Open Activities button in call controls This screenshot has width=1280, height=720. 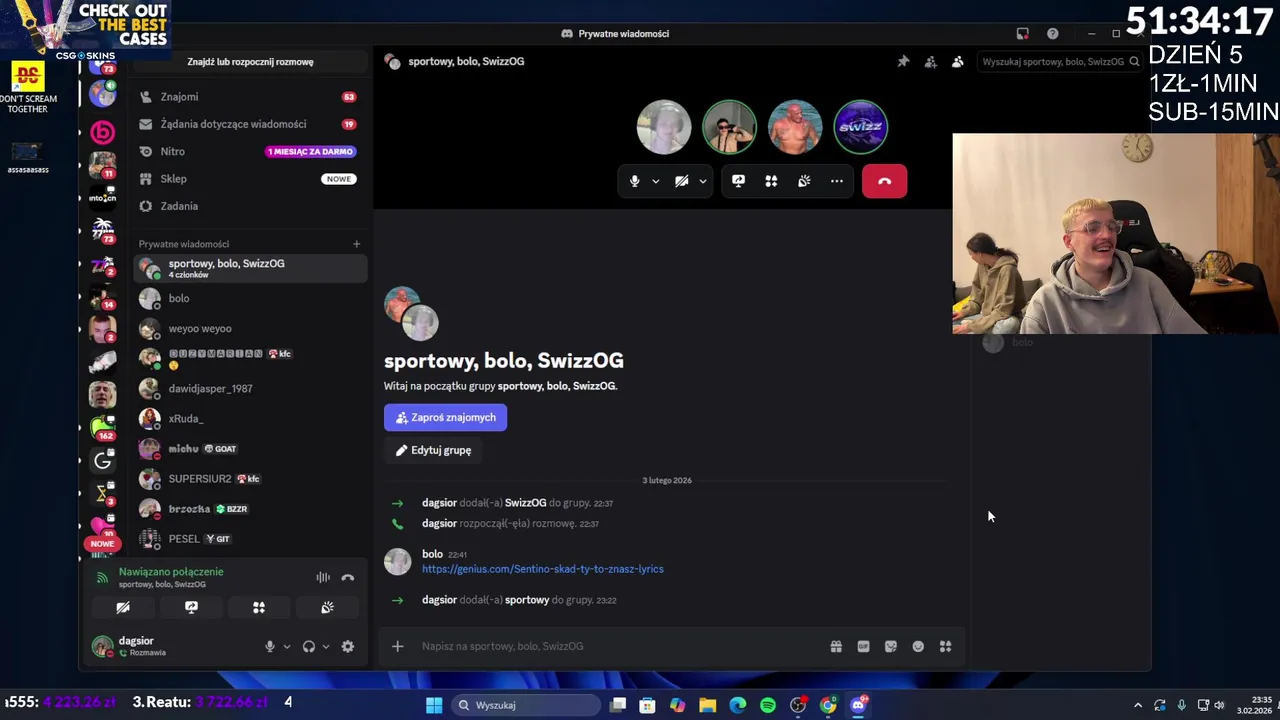771,181
